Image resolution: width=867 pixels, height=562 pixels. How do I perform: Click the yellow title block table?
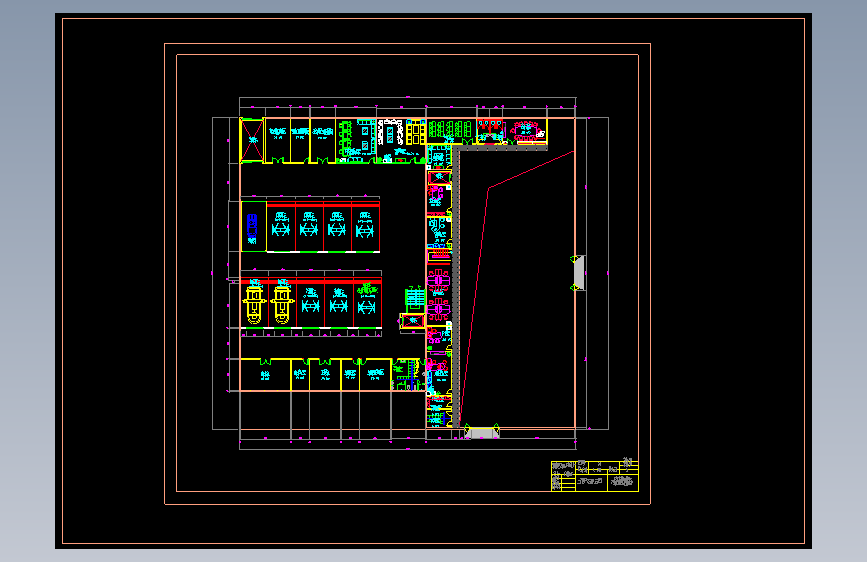pos(595,476)
